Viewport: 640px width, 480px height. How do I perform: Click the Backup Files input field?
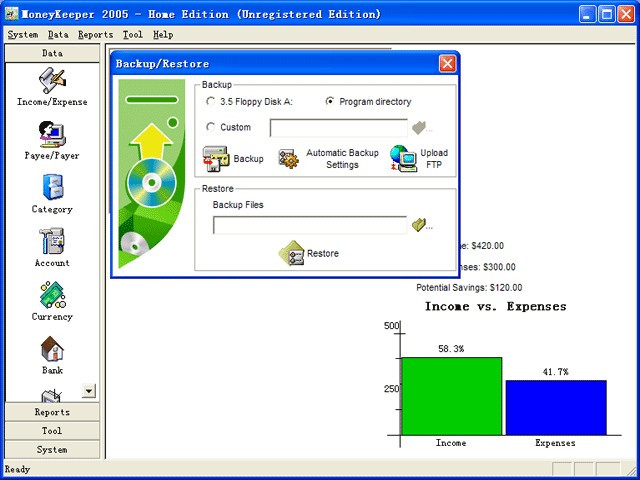(x=310, y=225)
